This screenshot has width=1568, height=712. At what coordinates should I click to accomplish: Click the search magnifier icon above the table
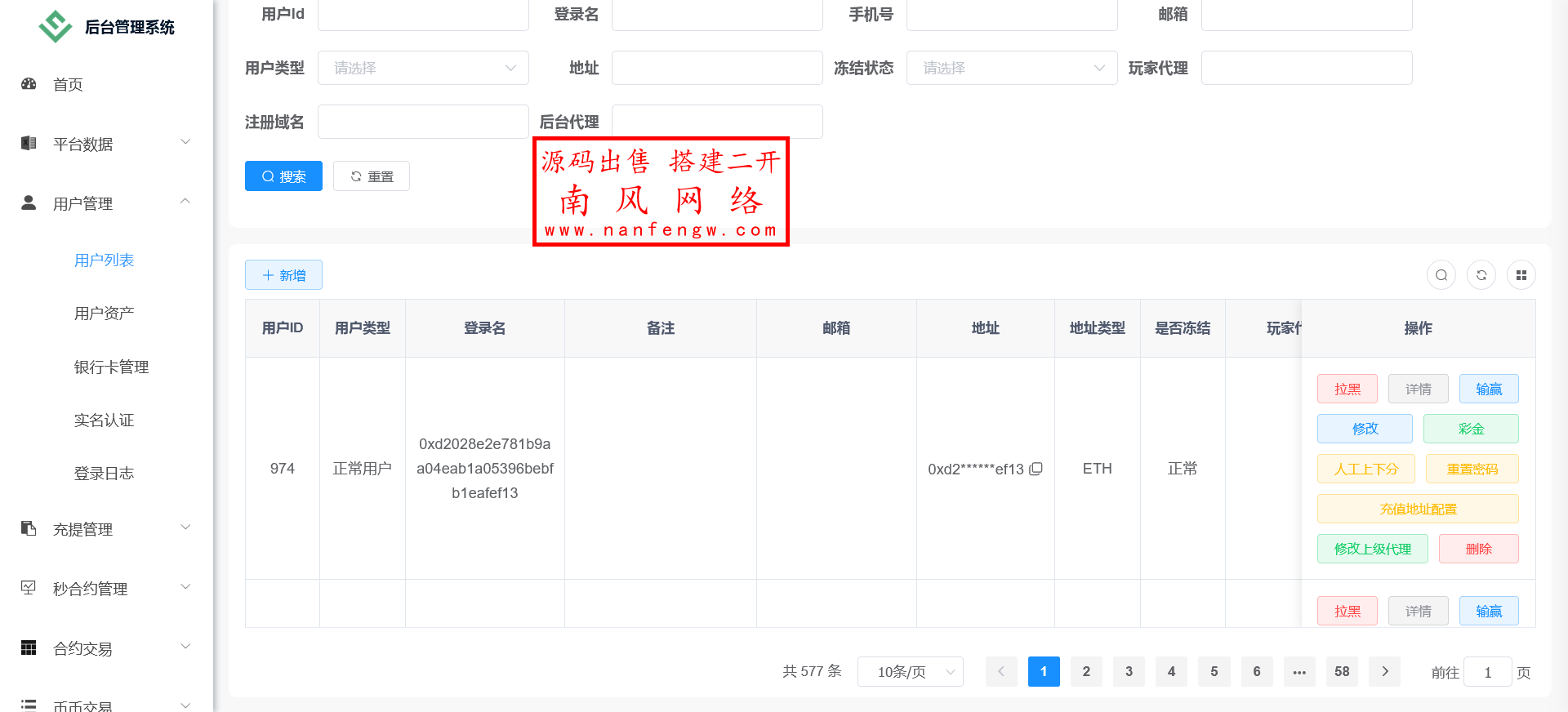pyautogui.click(x=1441, y=275)
